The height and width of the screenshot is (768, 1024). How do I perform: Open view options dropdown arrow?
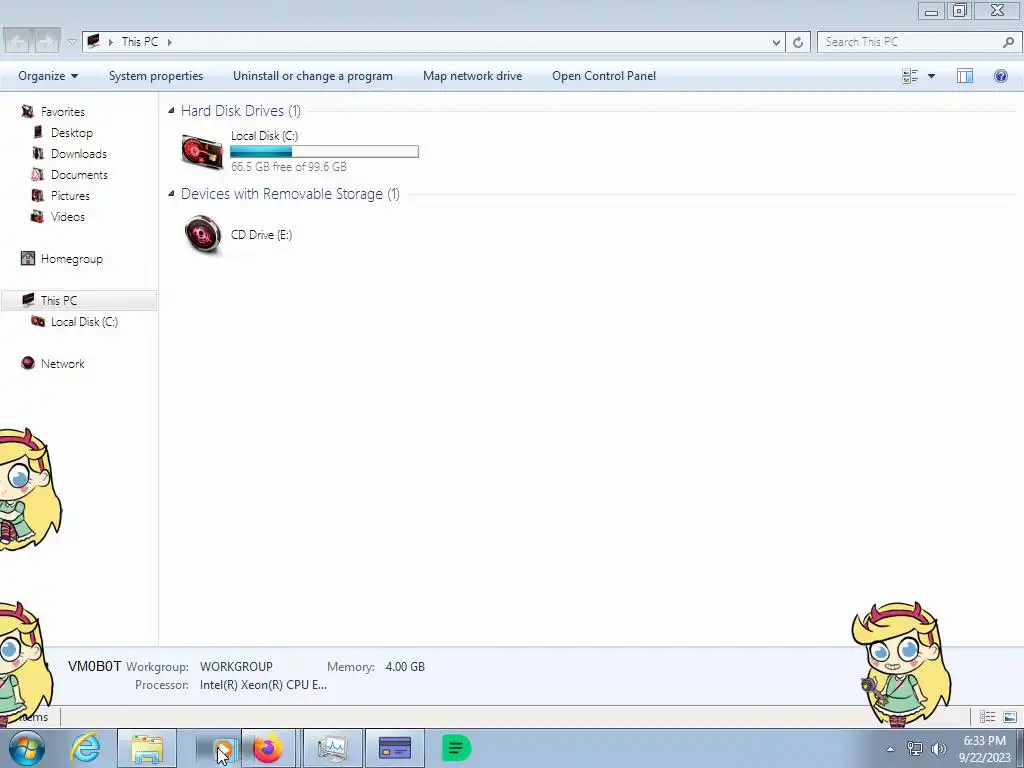click(x=931, y=76)
